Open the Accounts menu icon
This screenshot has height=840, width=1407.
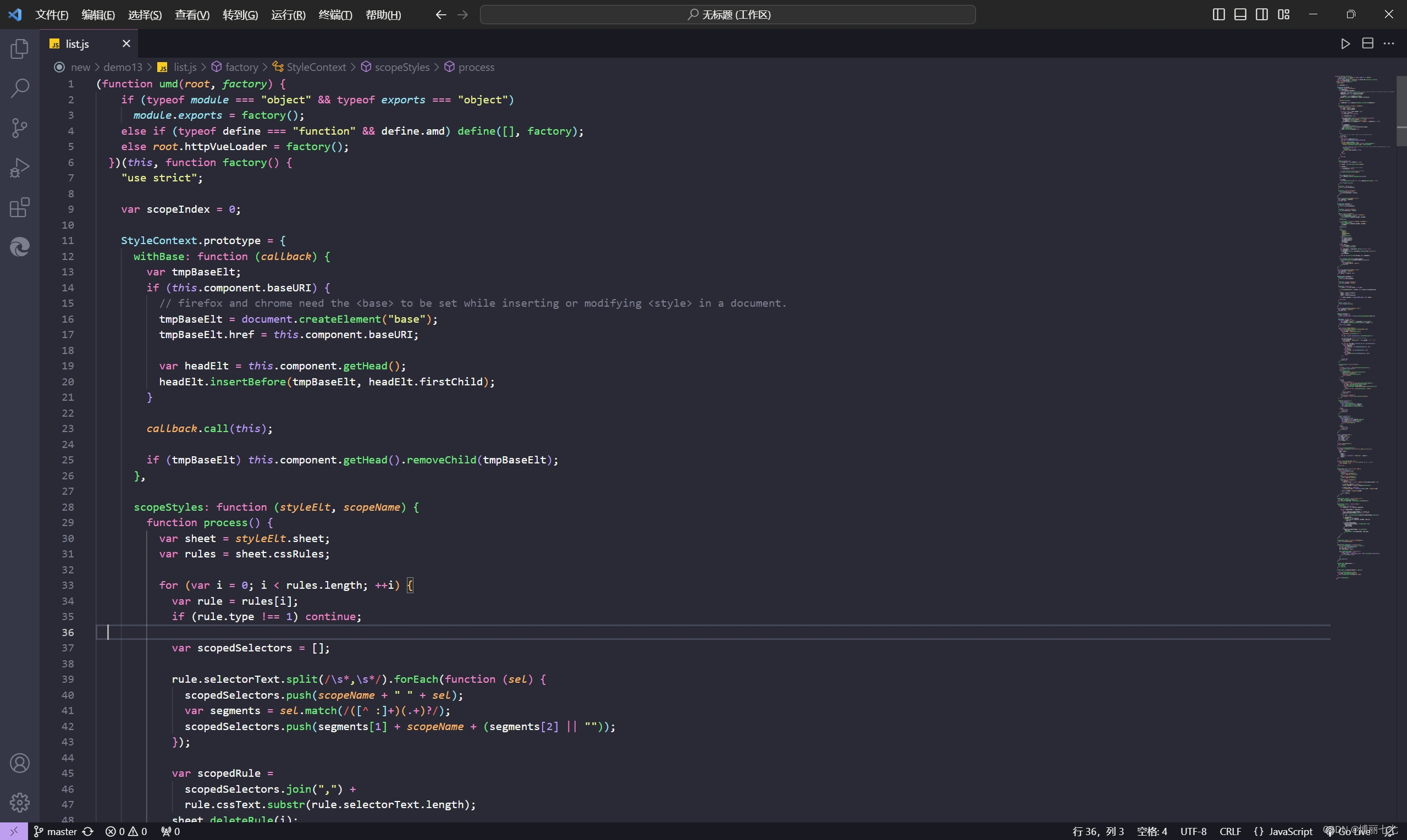point(20,763)
